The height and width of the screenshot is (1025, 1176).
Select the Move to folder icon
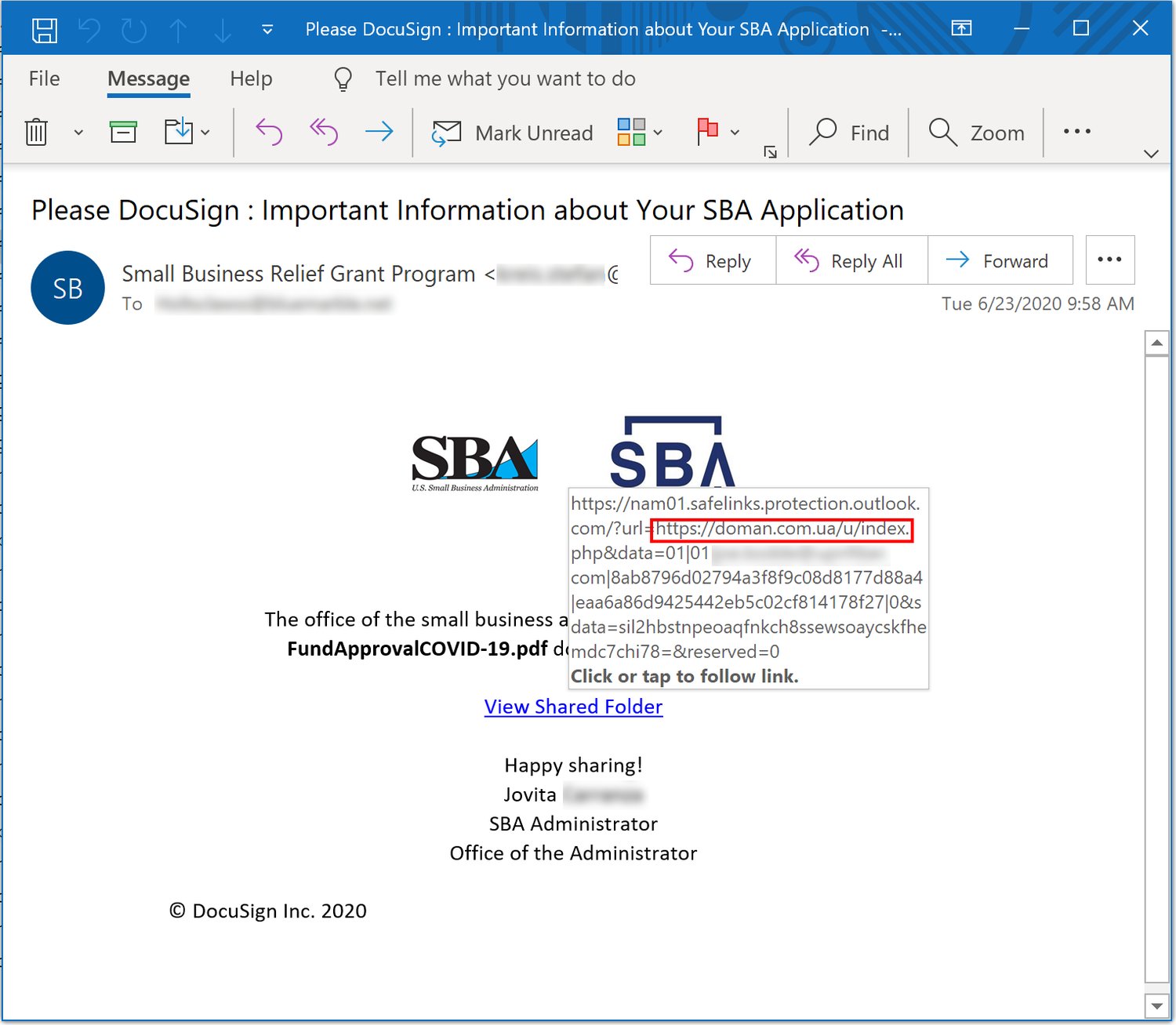point(177,132)
